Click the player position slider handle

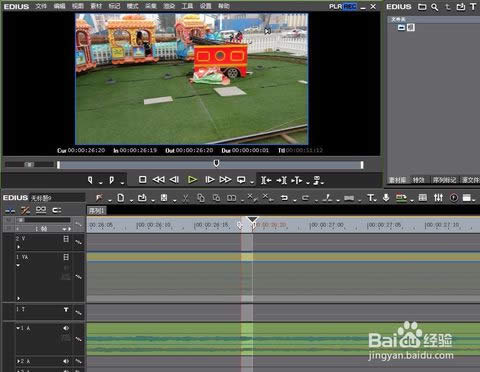(x=216, y=163)
